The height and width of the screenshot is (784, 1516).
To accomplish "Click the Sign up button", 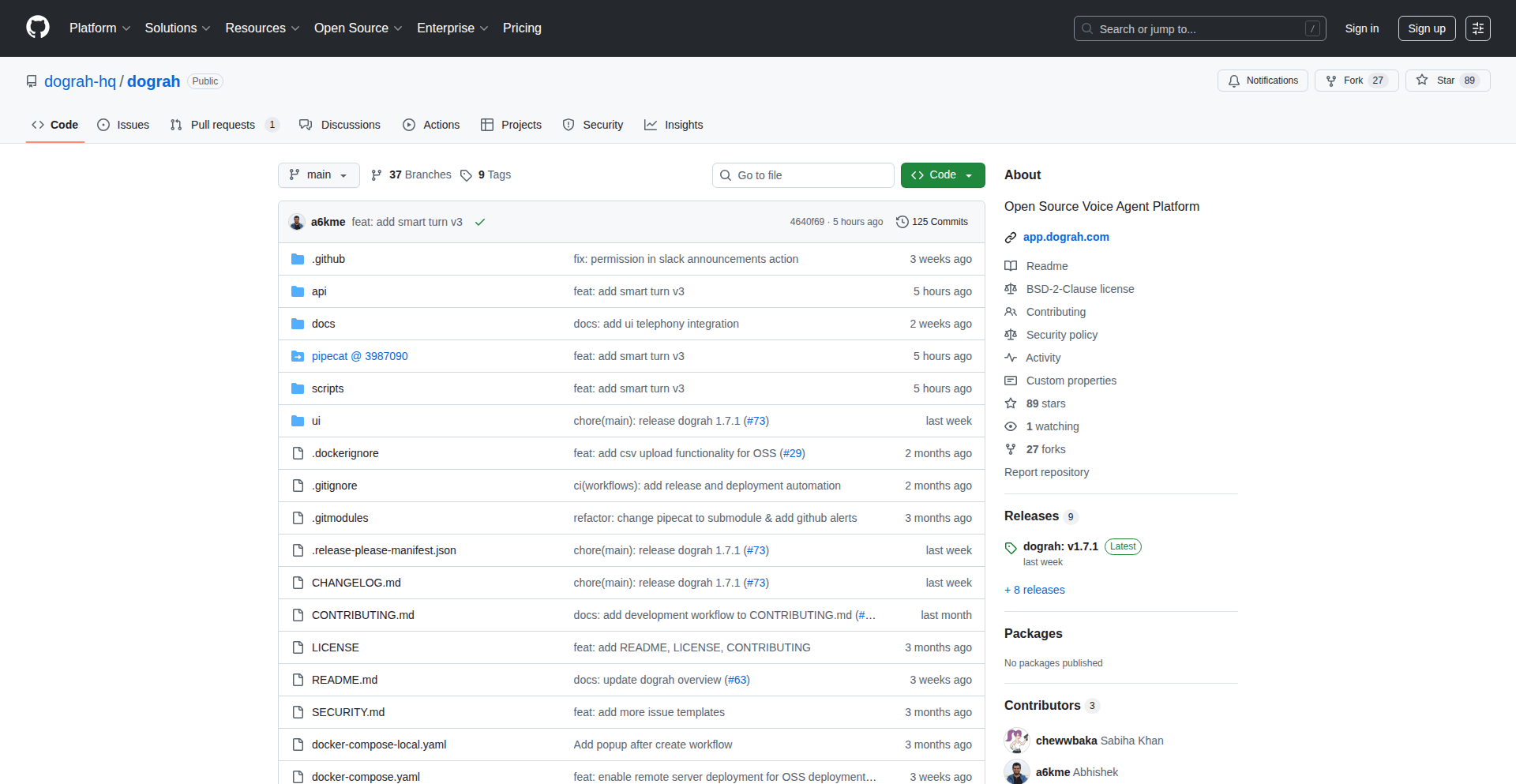I will click(1426, 28).
